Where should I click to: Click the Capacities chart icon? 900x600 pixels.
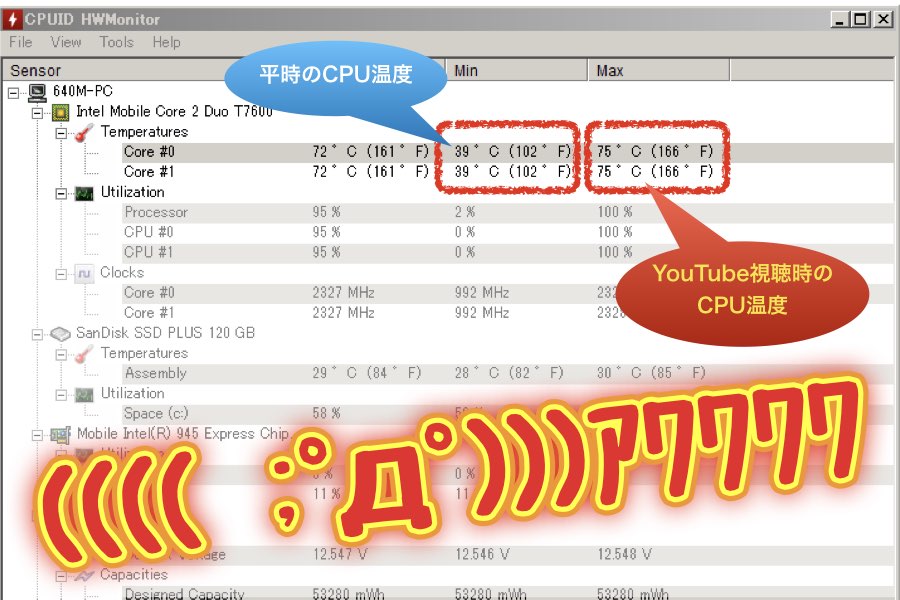[84, 575]
